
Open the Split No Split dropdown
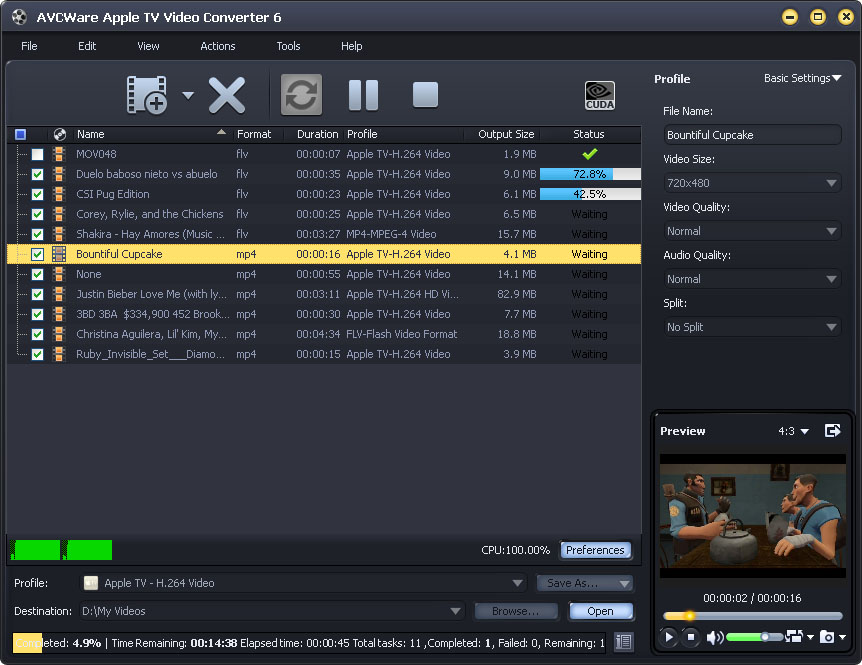pos(752,327)
